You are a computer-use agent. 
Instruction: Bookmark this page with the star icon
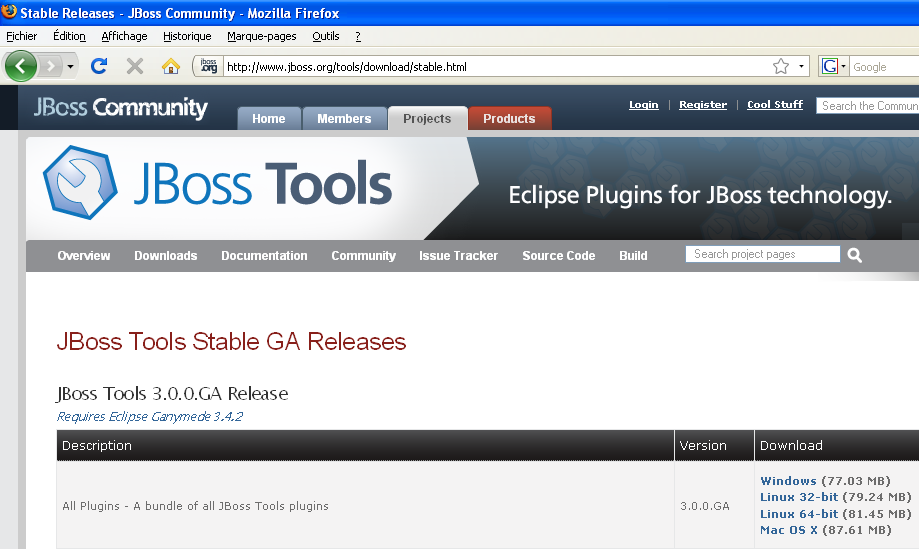[781, 67]
